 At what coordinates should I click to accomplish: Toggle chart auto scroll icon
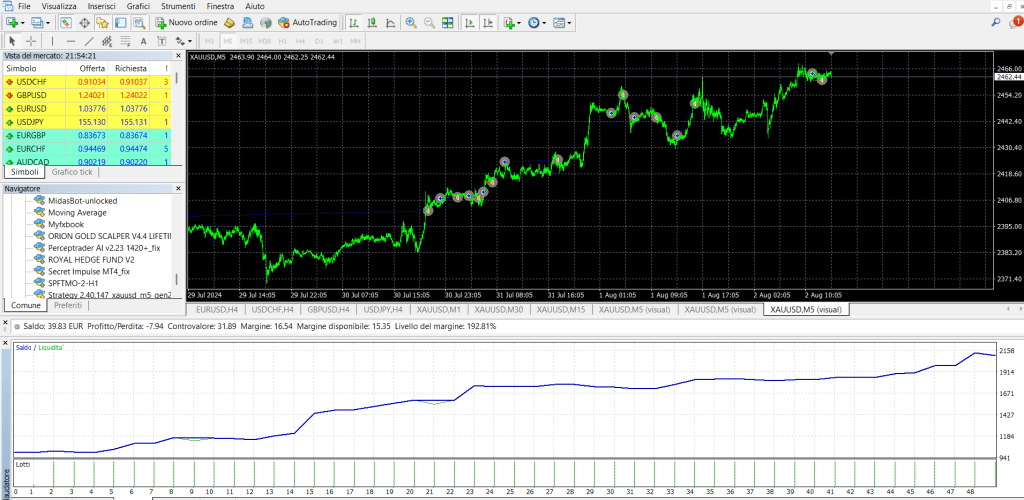(469, 23)
